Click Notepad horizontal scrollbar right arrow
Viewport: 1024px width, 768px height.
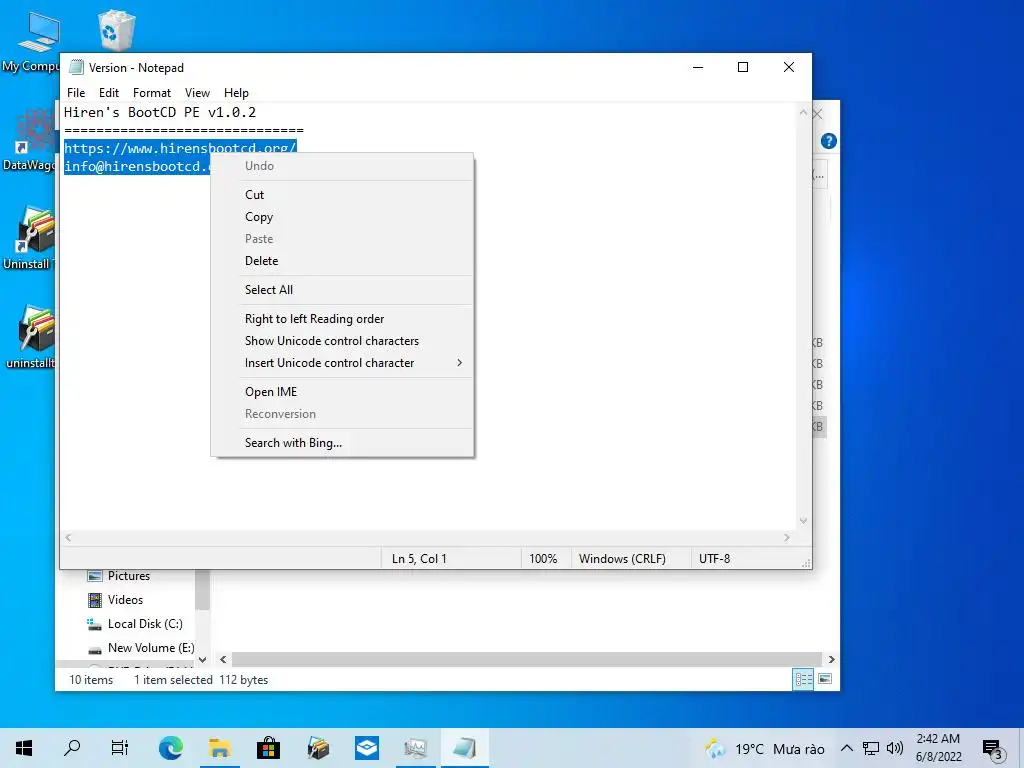point(787,537)
